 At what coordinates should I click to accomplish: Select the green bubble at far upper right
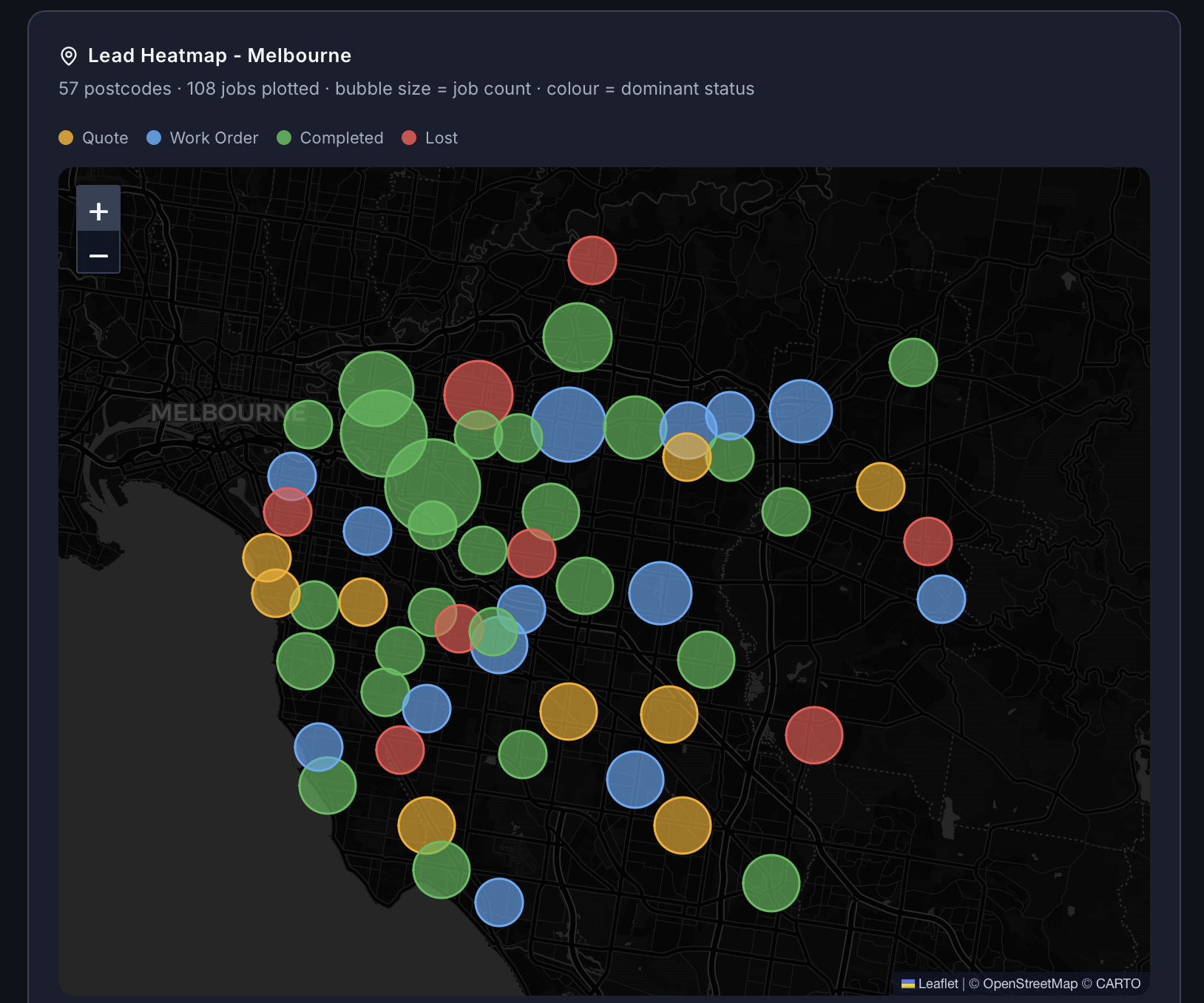913,362
